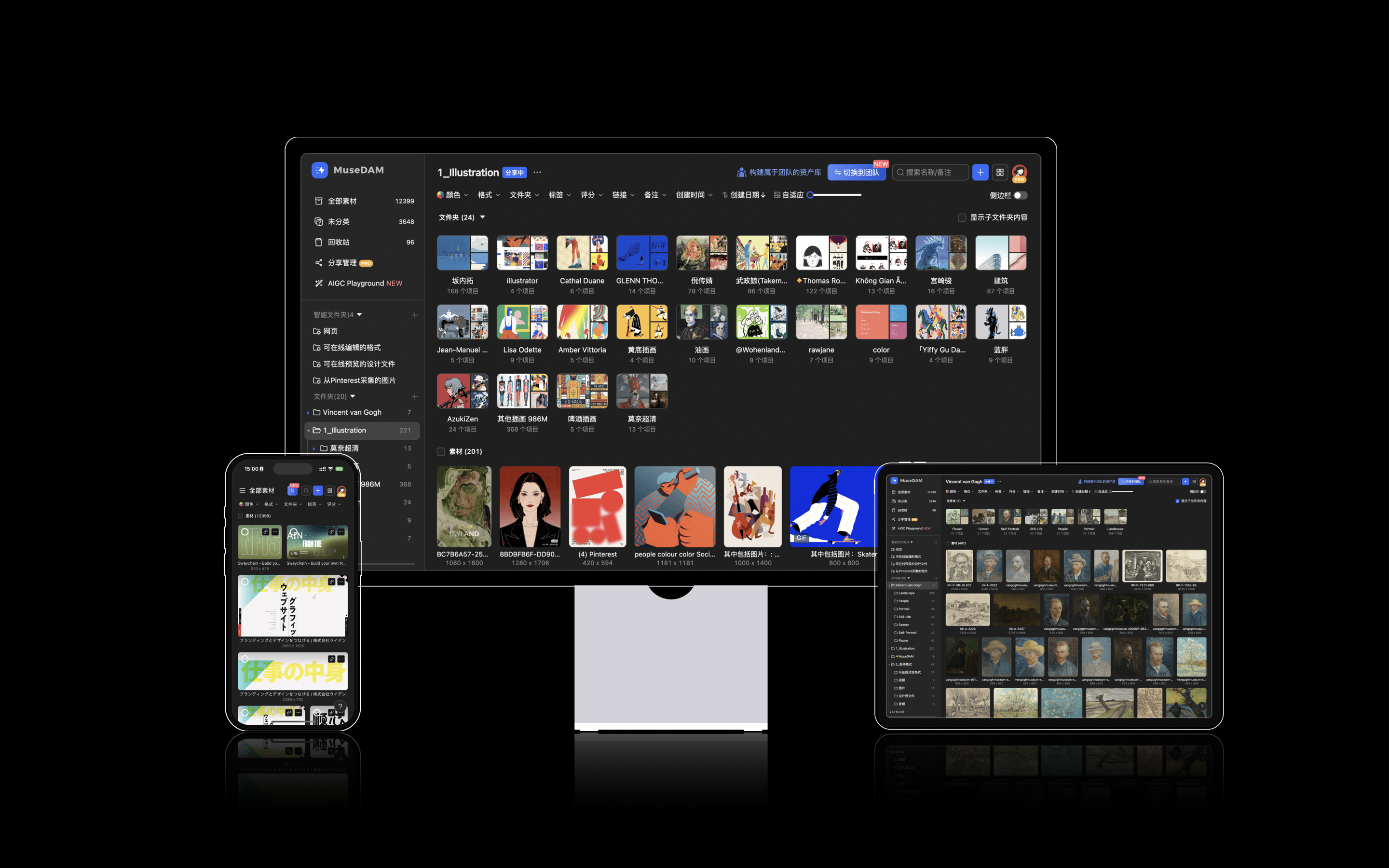This screenshot has width=1389, height=868.
Task: Open 未分类 in the monitor sidebar
Action: click(364, 222)
